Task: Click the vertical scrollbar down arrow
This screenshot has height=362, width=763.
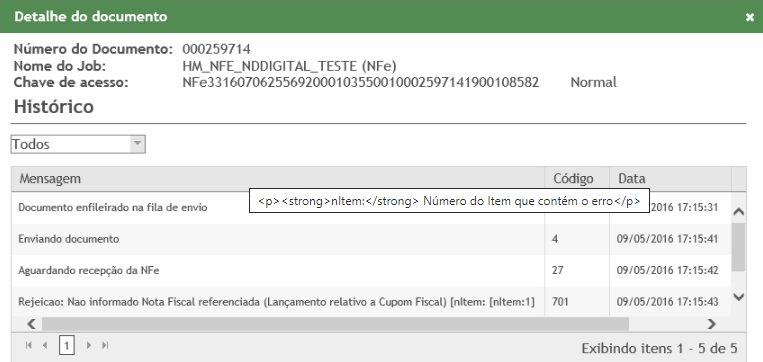Action: [739, 296]
